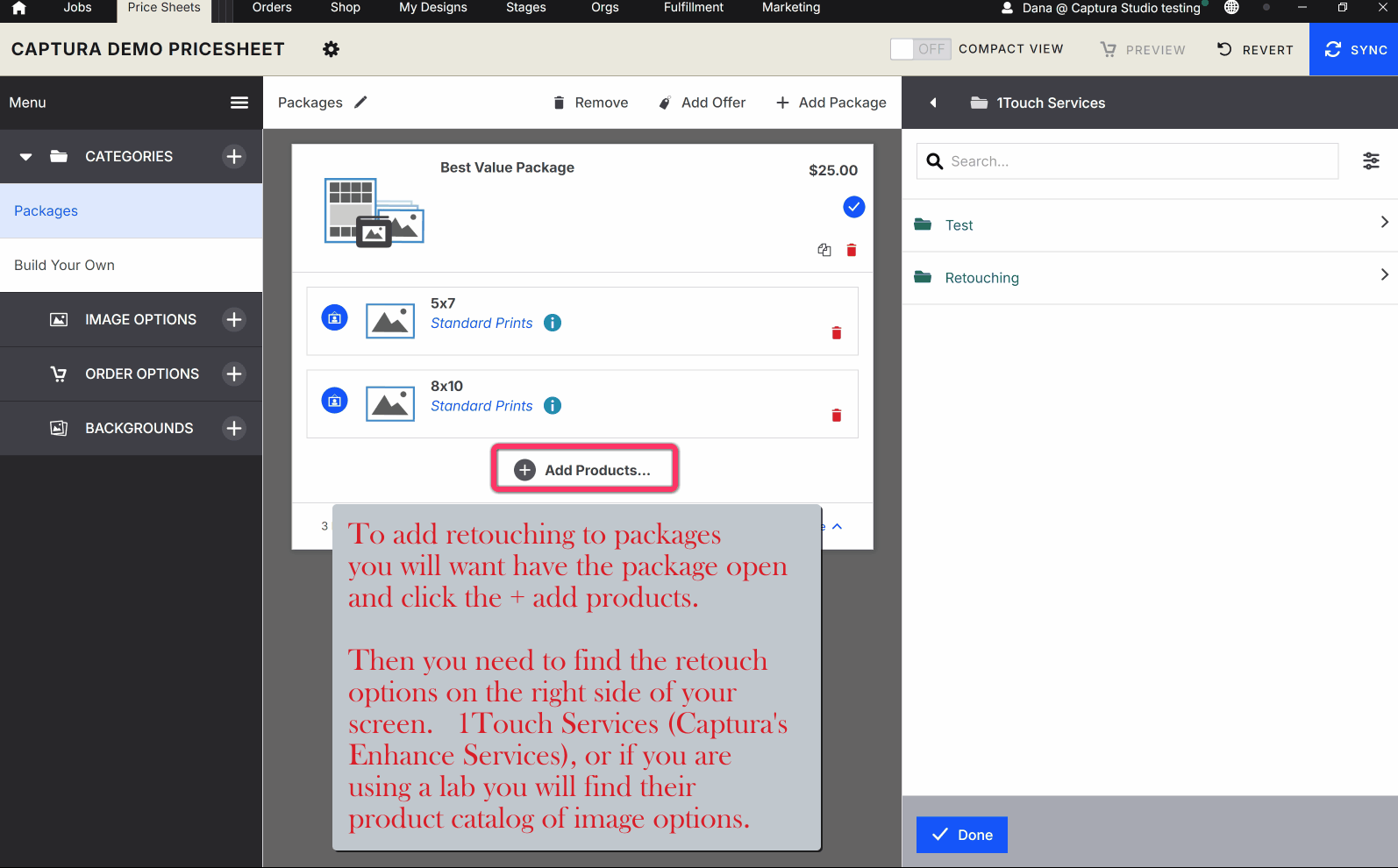Click Done button

962,835
